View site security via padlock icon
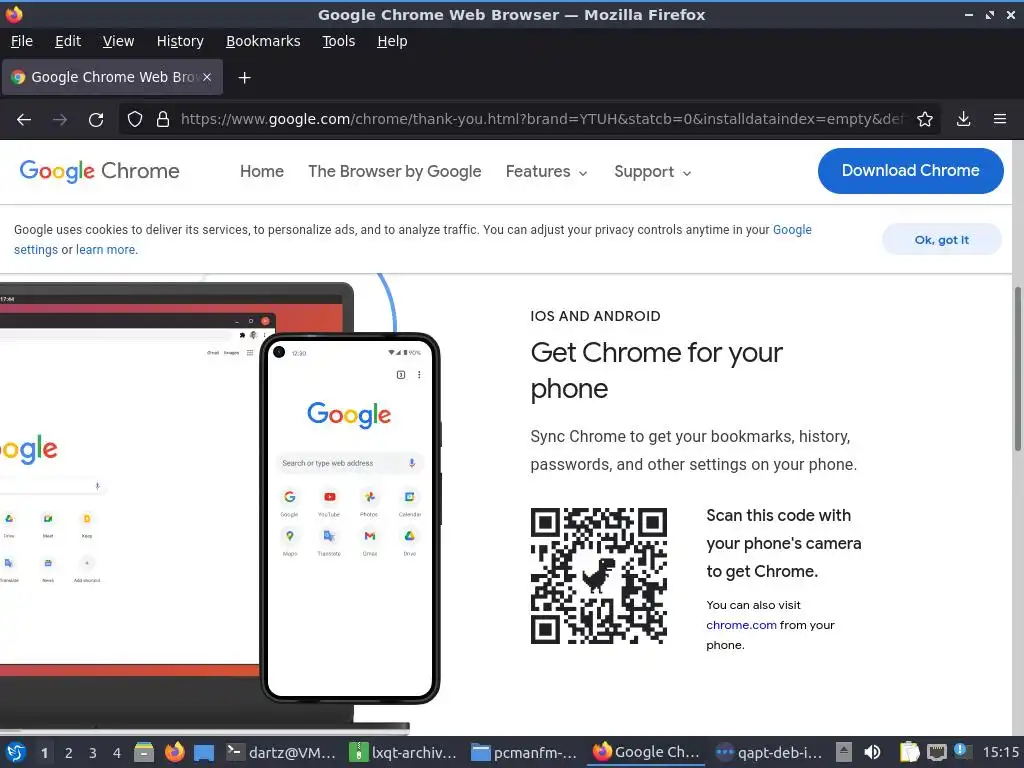 point(163,120)
